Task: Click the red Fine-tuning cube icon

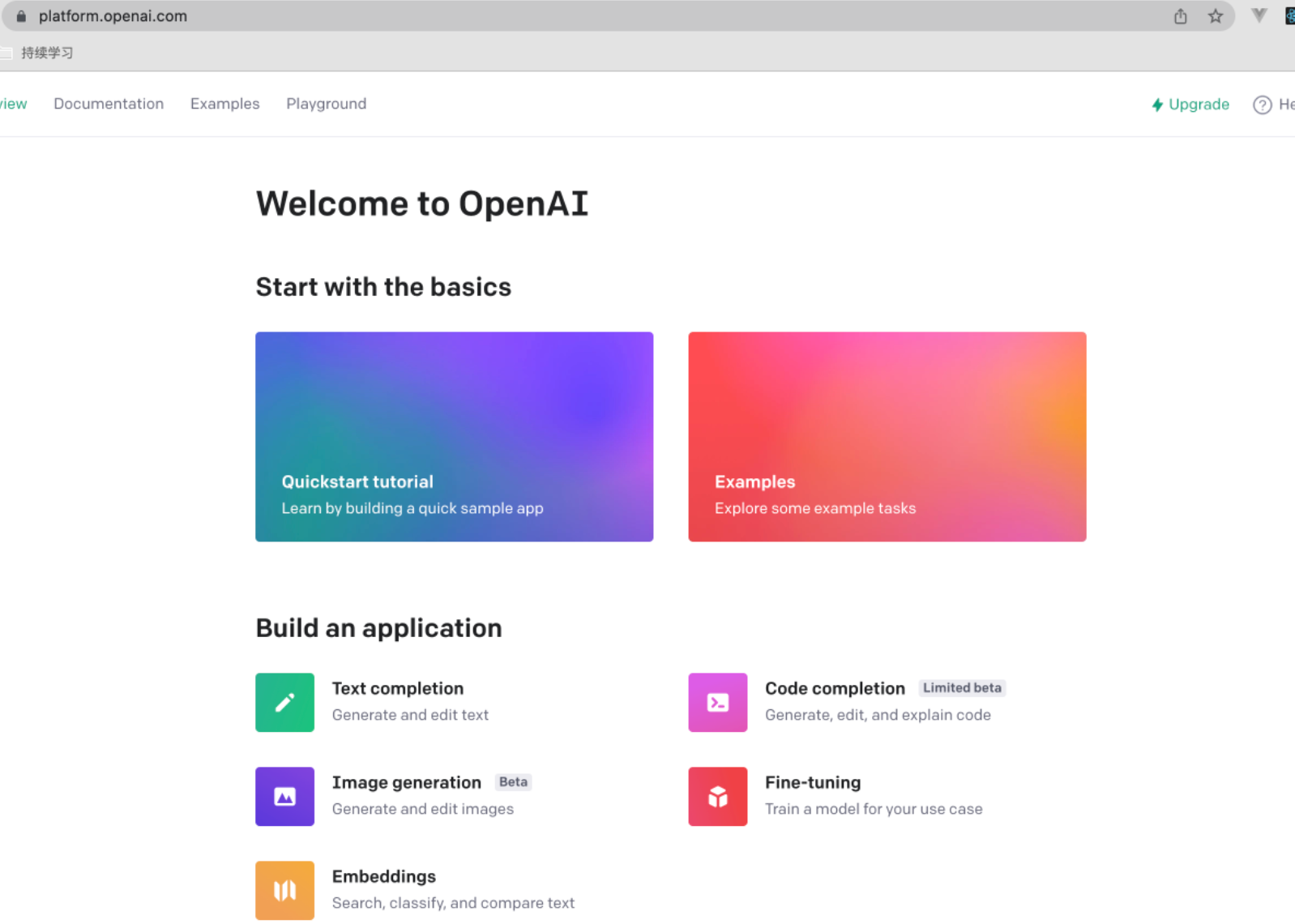Action: pyautogui.click(x=718, y=797)
